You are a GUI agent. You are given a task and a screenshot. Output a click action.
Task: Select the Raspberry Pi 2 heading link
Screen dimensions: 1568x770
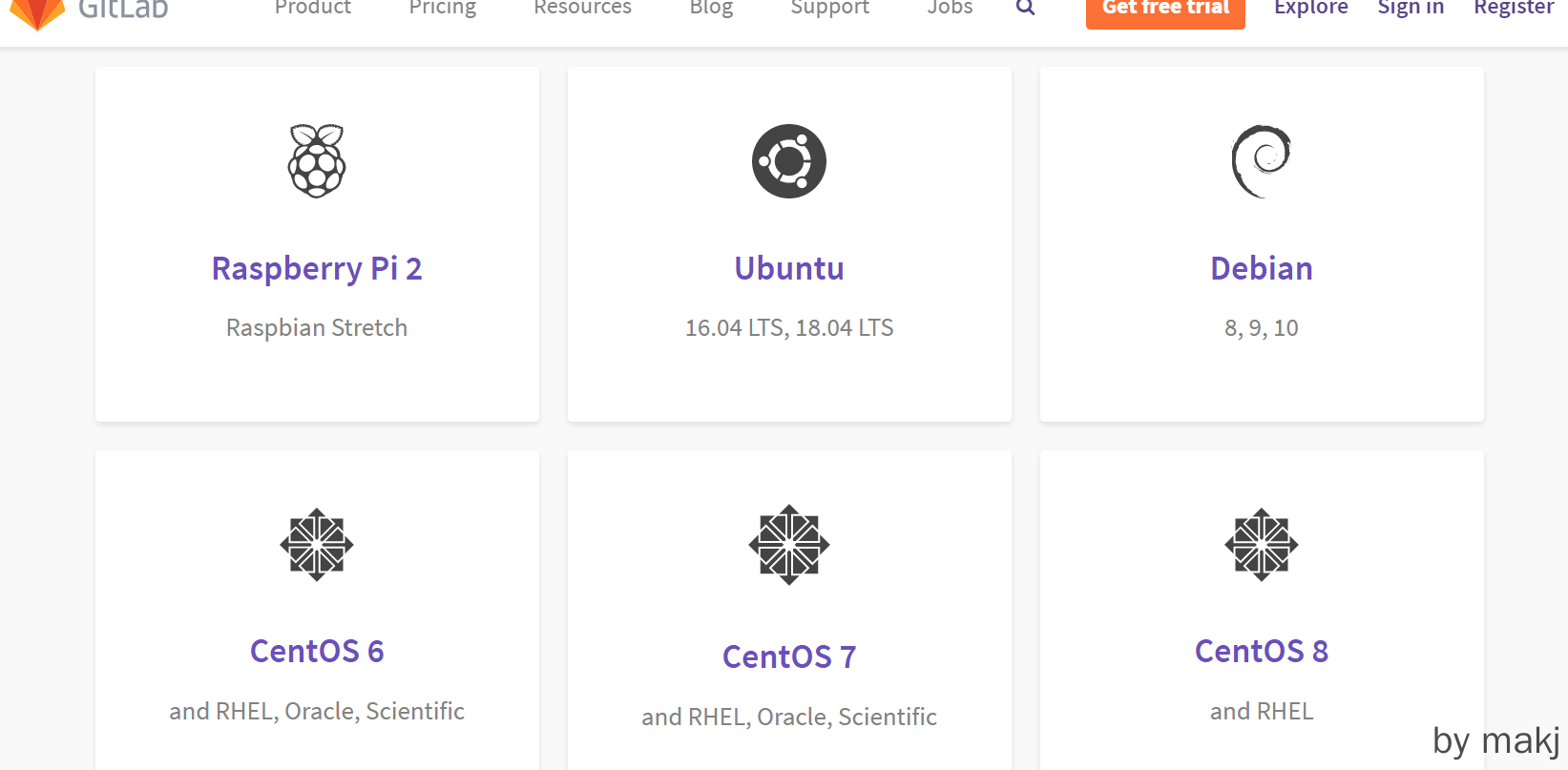tap(317, 269)
